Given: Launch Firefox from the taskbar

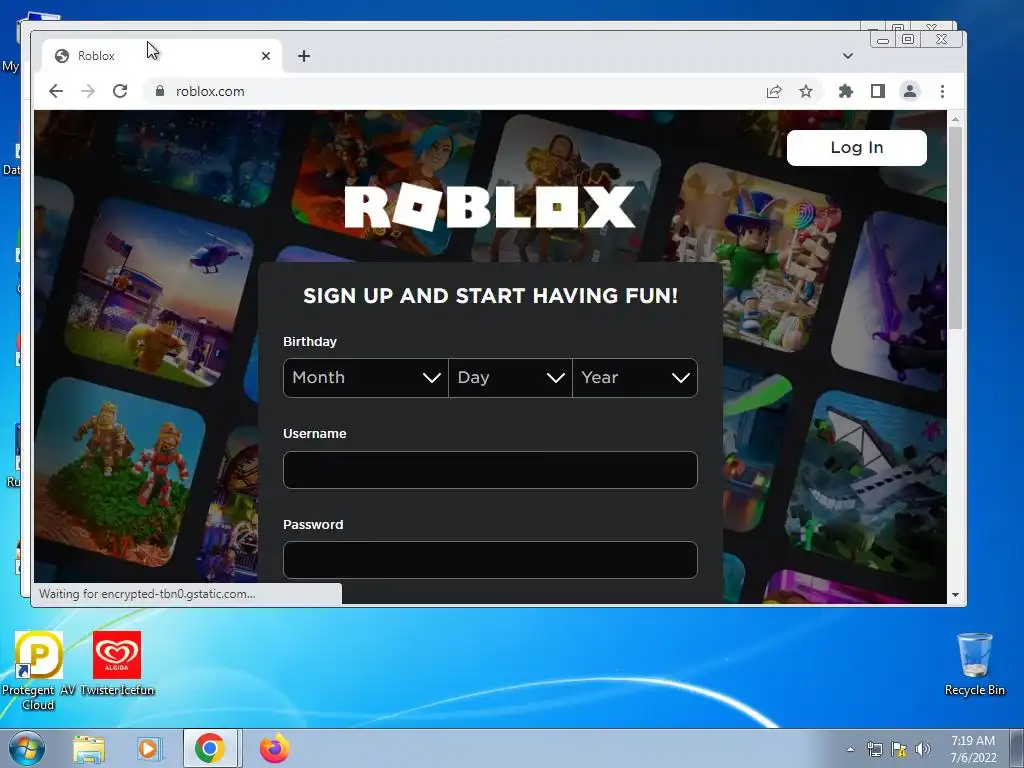Looking at the screenshot, I should [274, 748].
